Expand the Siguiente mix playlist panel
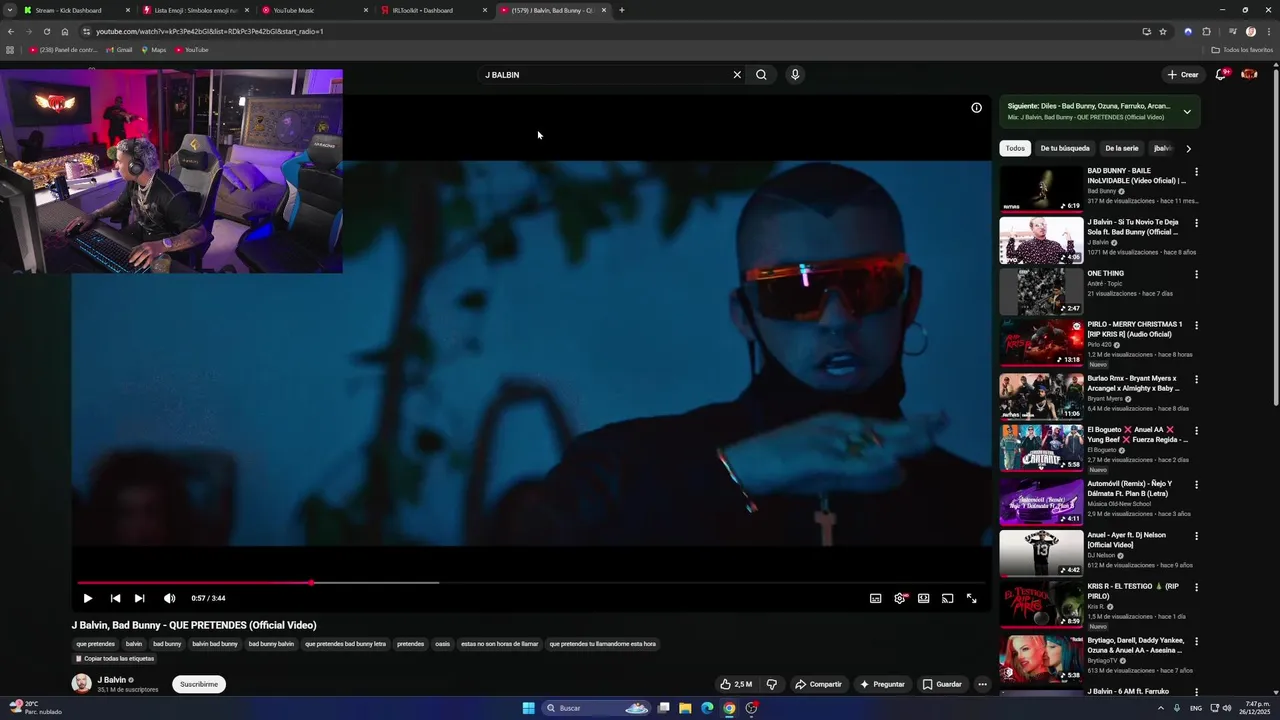 pos(1187,112)
